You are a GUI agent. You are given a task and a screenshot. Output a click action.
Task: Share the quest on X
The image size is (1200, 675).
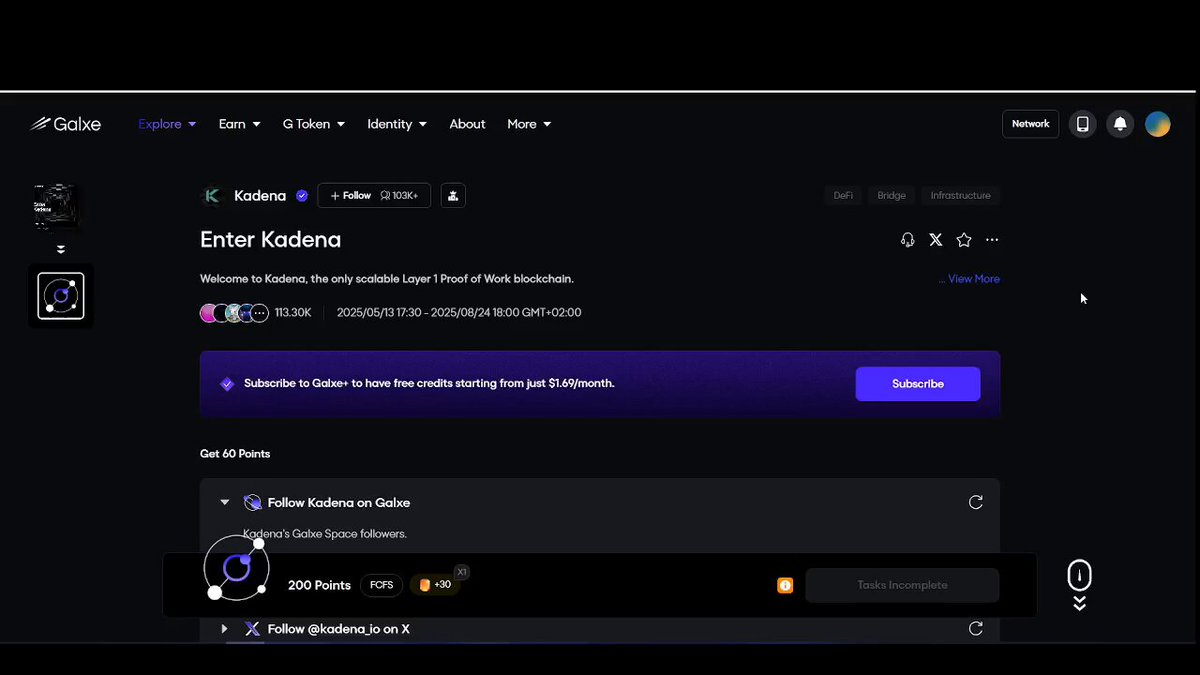click(x=936, y=240)
